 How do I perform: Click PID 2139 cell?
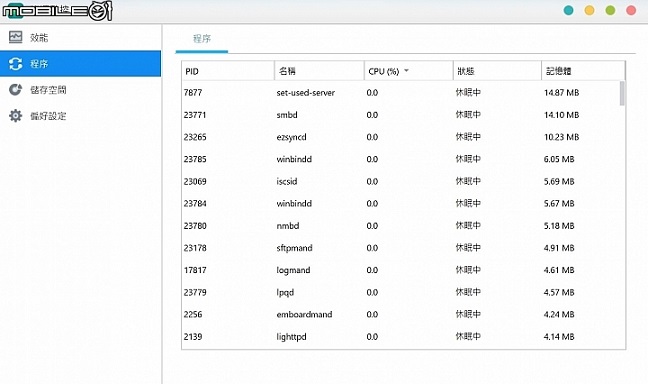click(x=193, y=337)
